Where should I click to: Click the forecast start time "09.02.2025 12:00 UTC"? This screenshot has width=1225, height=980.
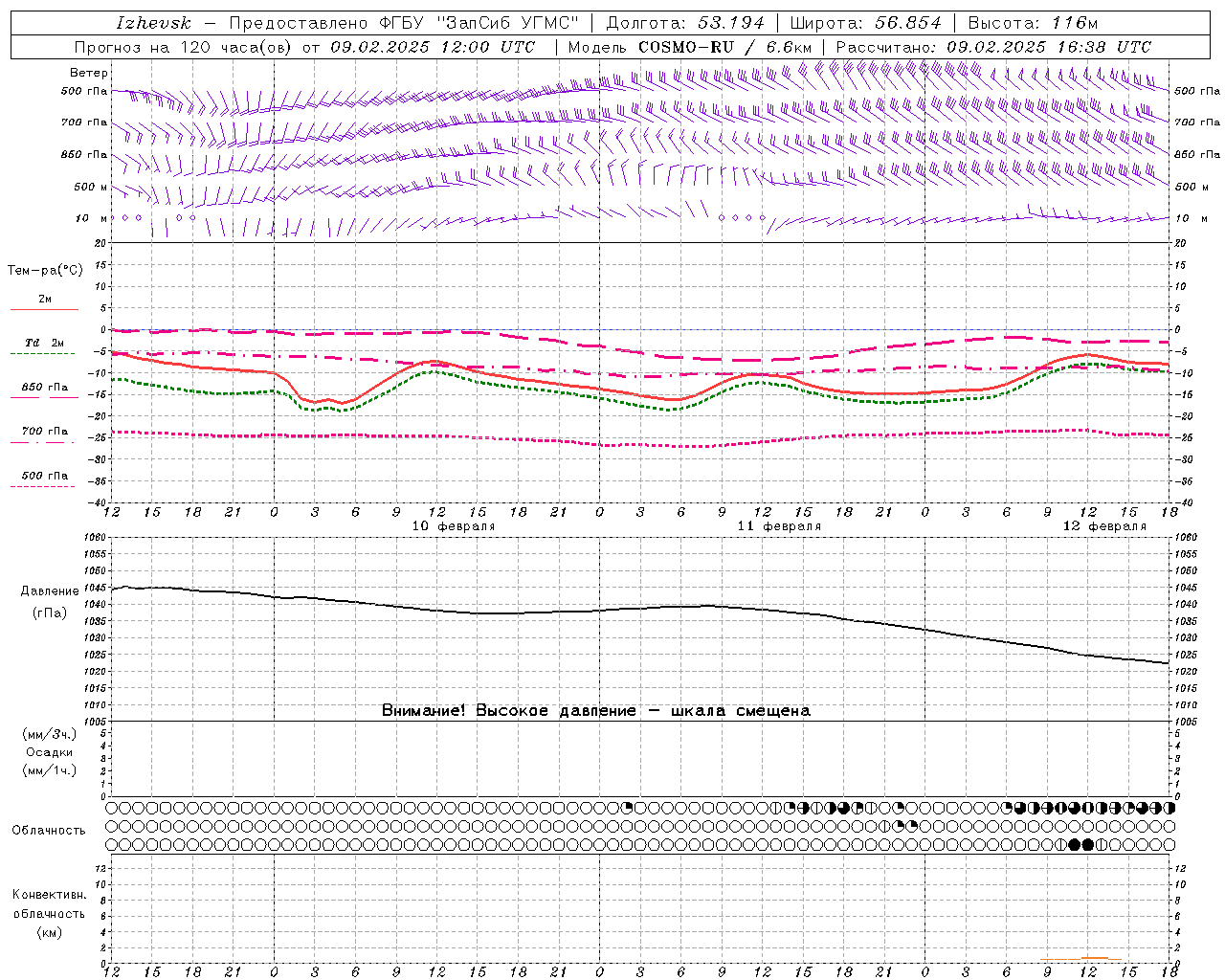click(x=433, y=47)
